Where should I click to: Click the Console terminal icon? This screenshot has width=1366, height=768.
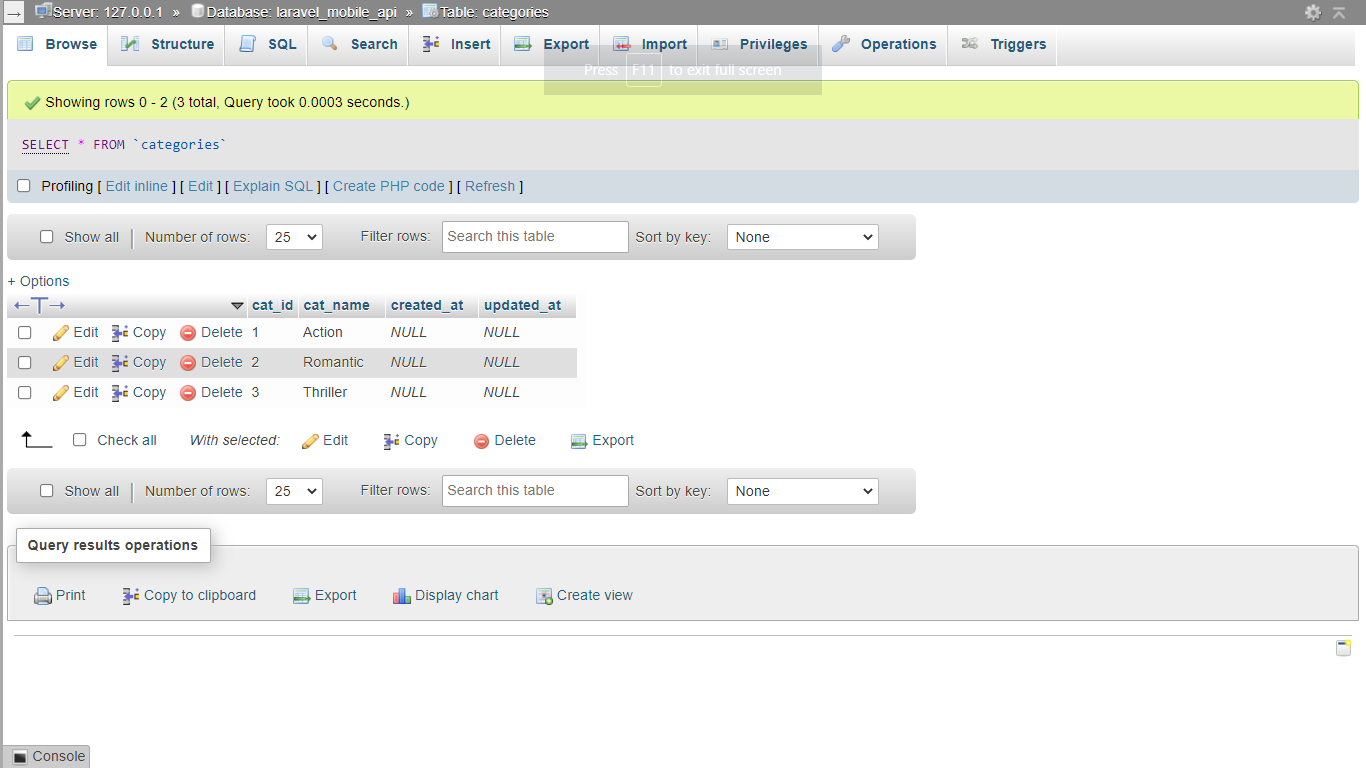[x=20, y=757]
